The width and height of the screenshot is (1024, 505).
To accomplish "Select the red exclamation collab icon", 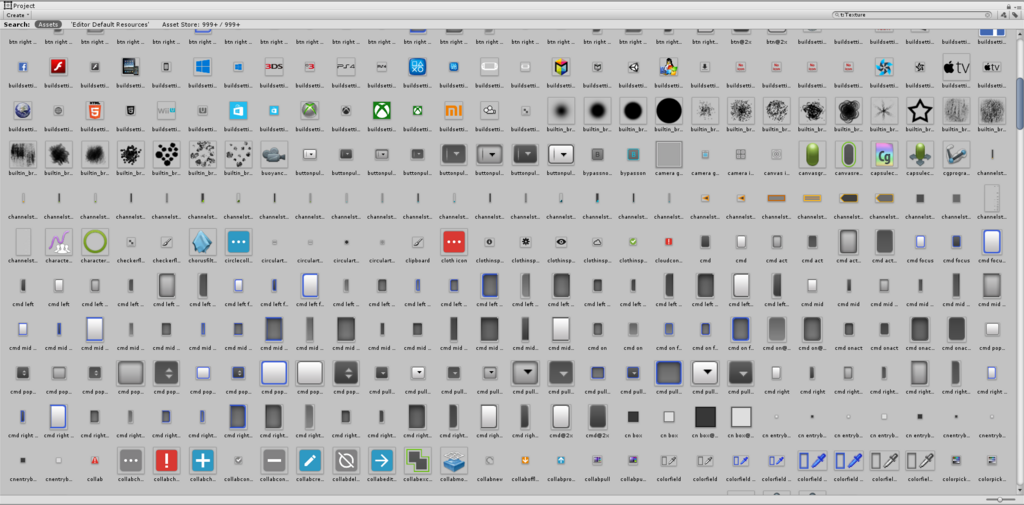I will [x=167, y=461].
